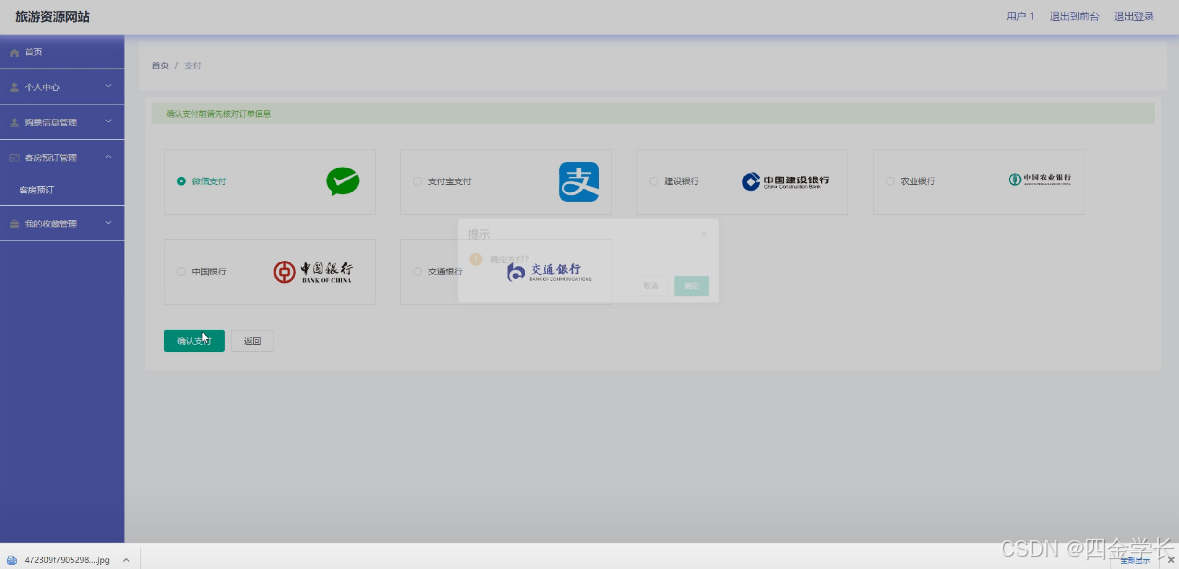The height and width of the screenshot is (569, 1179).
Task: Click 退出登录 to log out
Action: coord(1134,17)
